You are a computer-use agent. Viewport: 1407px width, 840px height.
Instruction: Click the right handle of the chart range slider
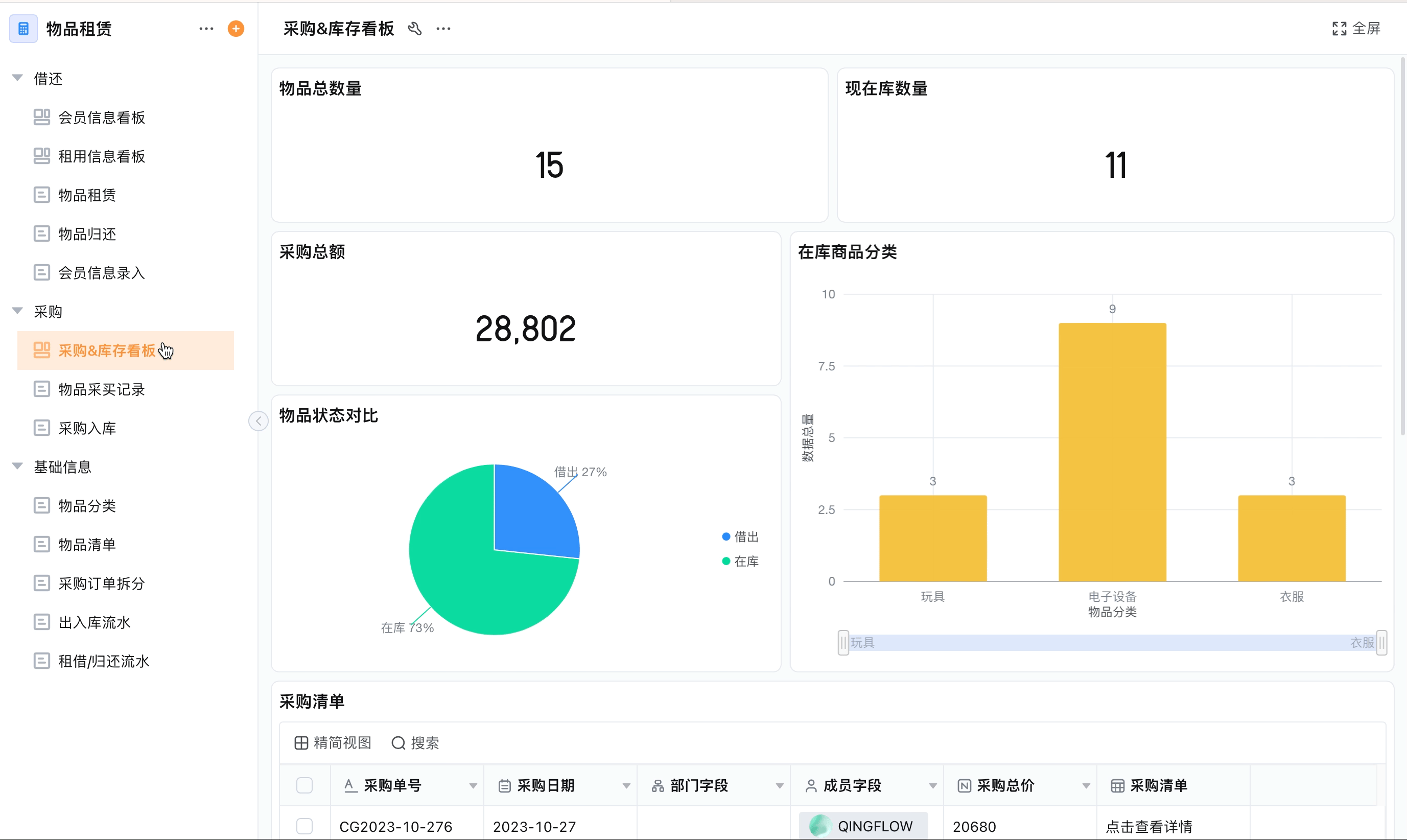coord(1381,642)
